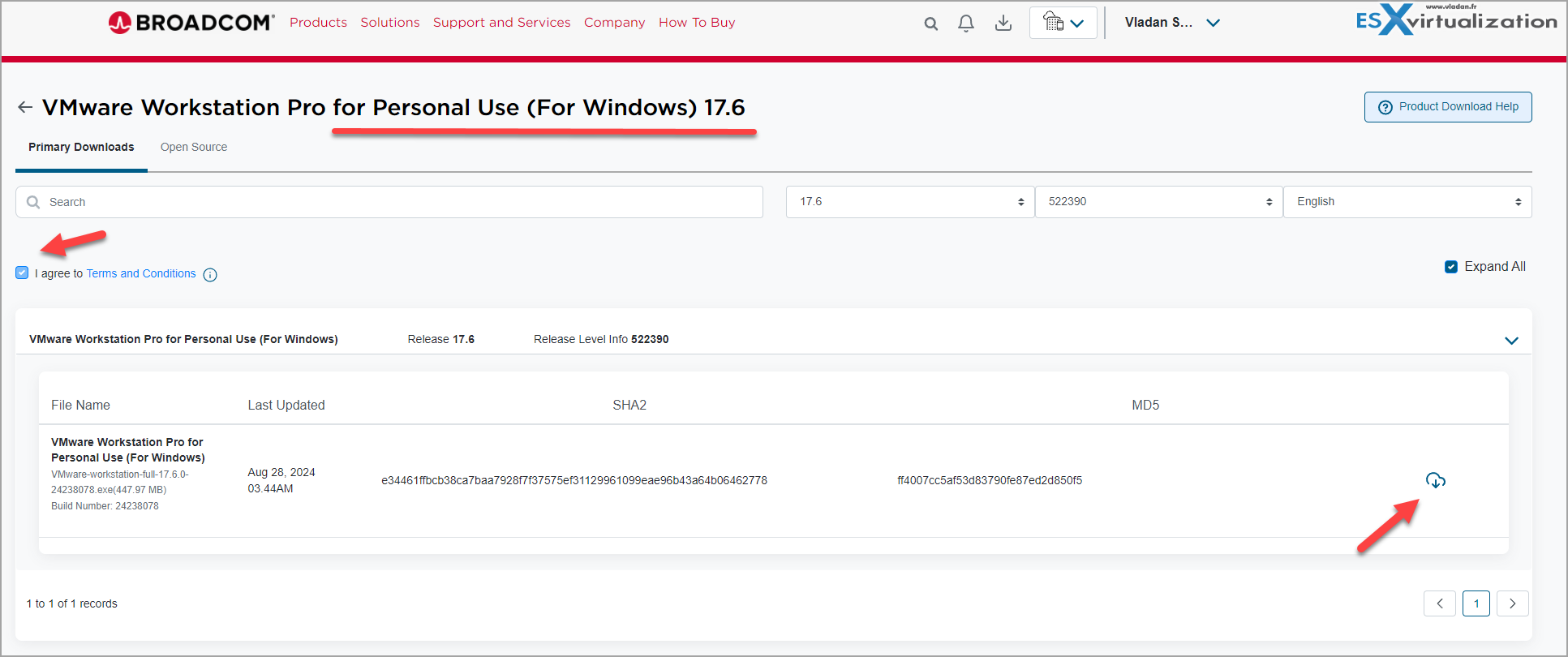Go to the previous page arrow
Viewport: 1568px width, 657px height.
pyautogui.click(x=1439, y=603)
